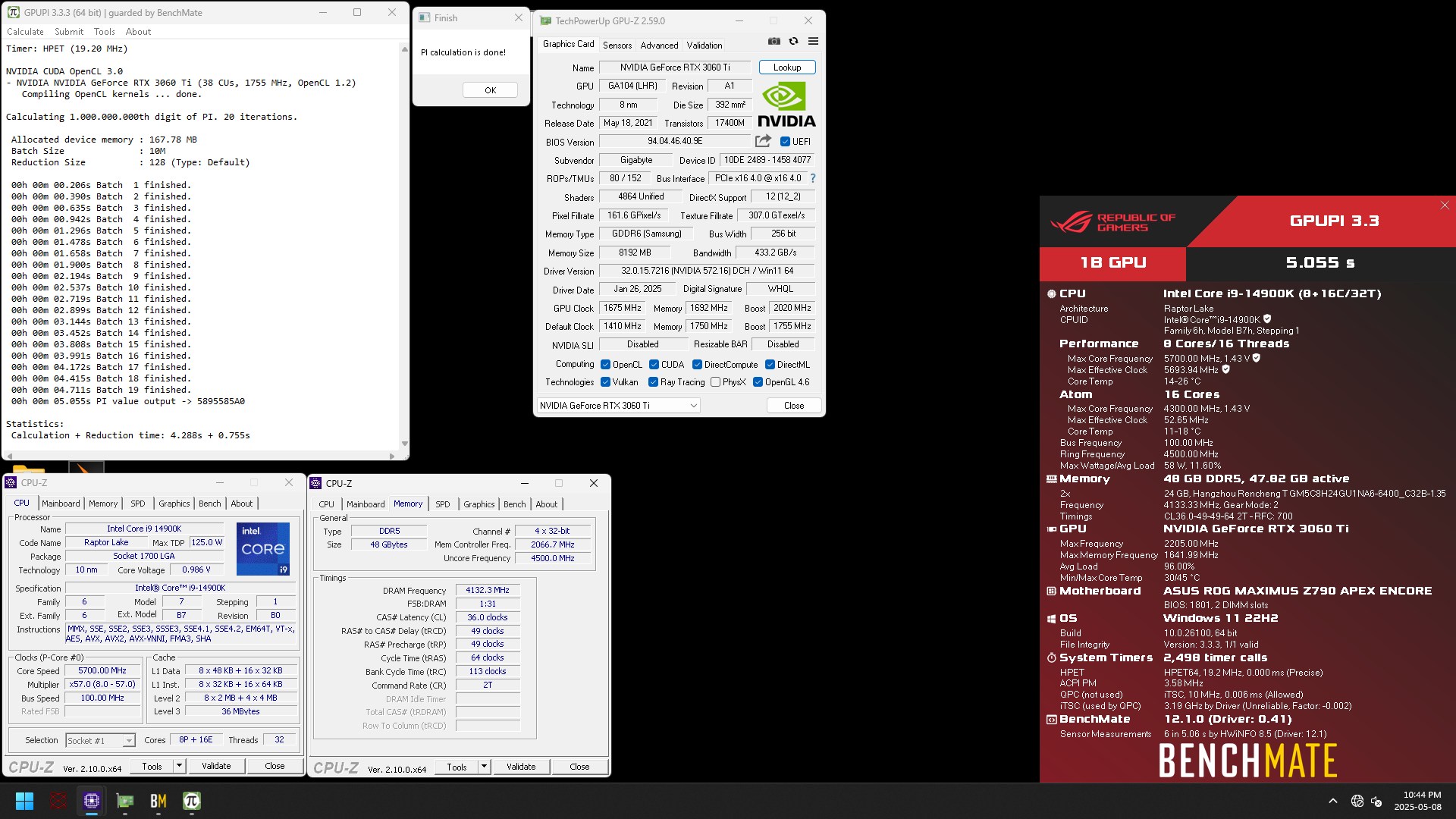Switch to GPU-Z from the taskbar
The image size is (1456, 819).
pyautogui.click(x=125, y=801)
